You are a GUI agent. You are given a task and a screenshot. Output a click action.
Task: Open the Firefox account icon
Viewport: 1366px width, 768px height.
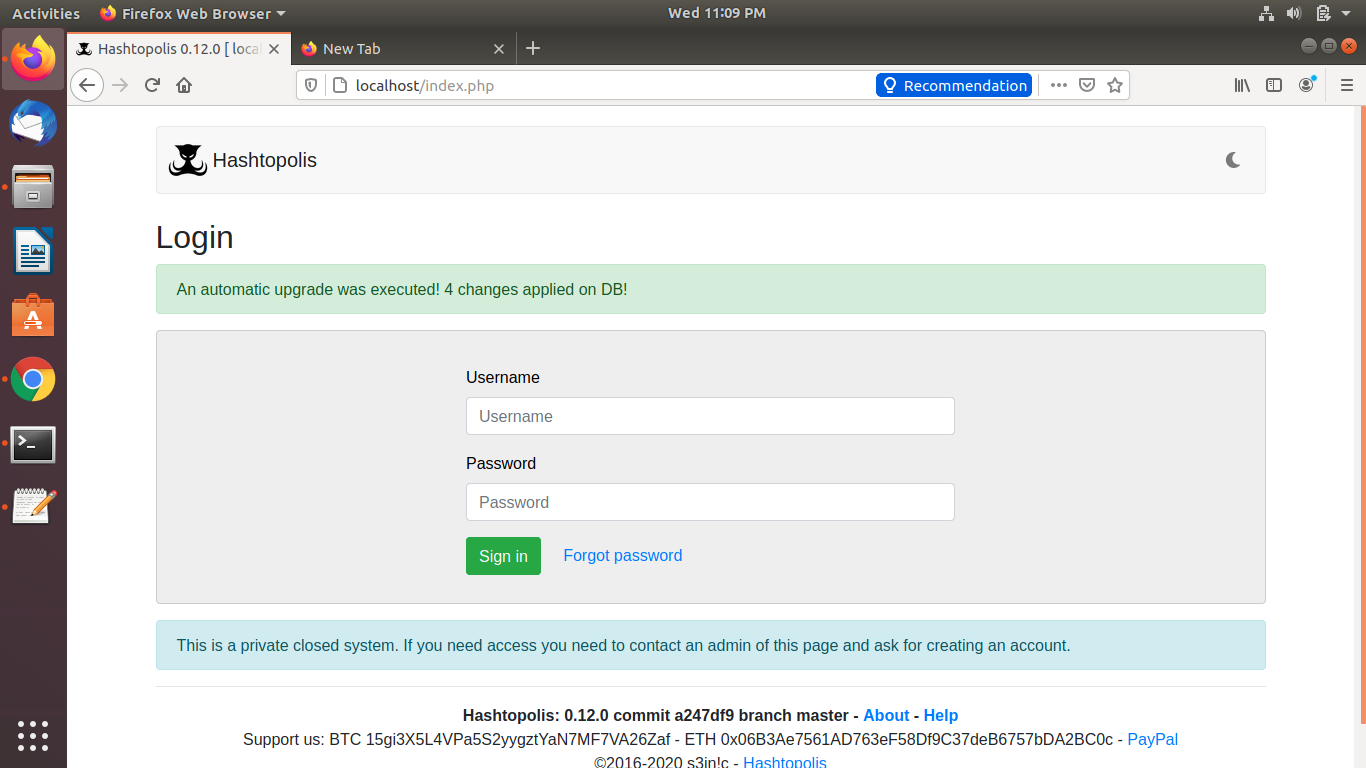(1307, 85)
